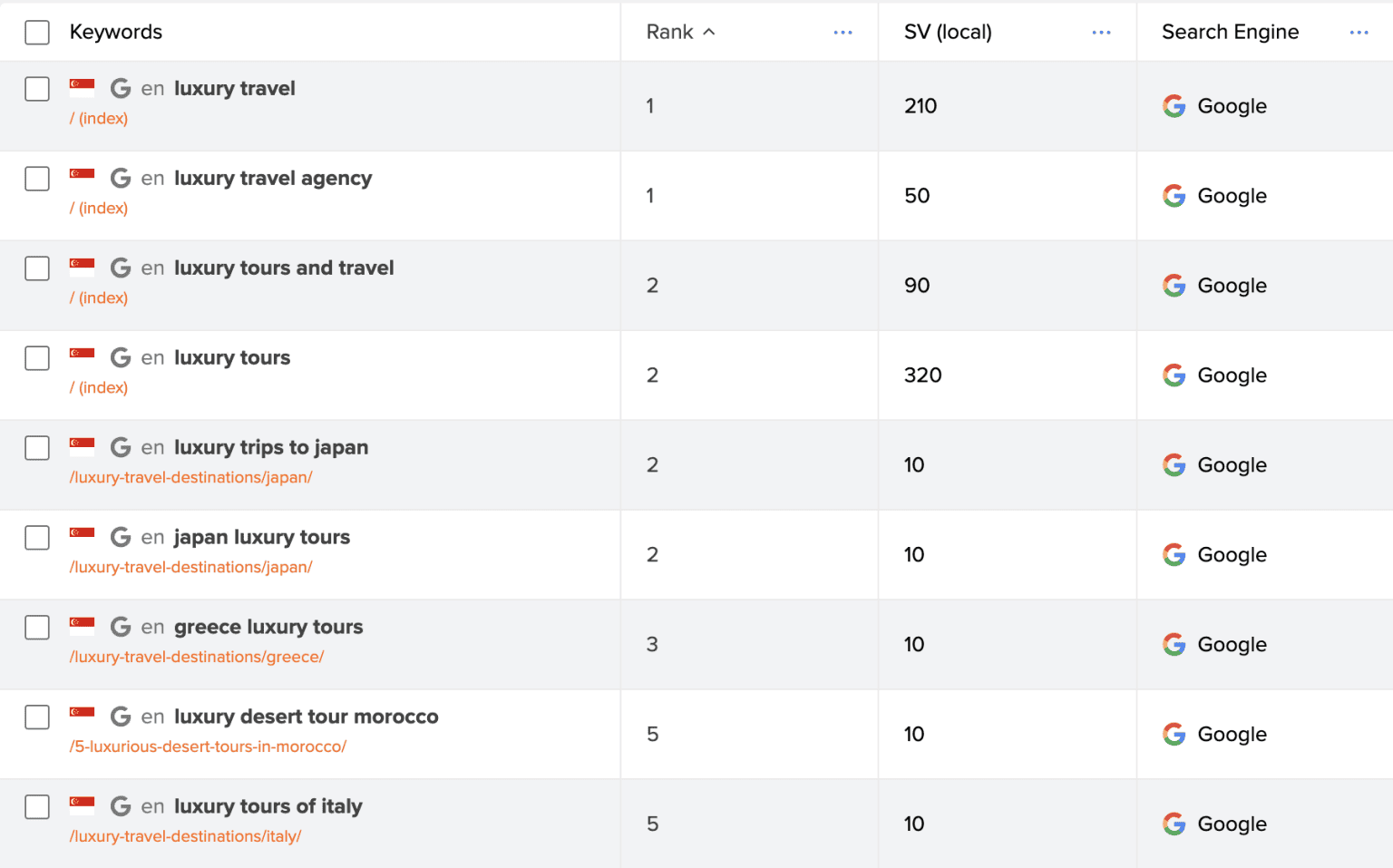1393x868 pixels.
Task: Click the Search Engine column header
Action: point(1230,32)
